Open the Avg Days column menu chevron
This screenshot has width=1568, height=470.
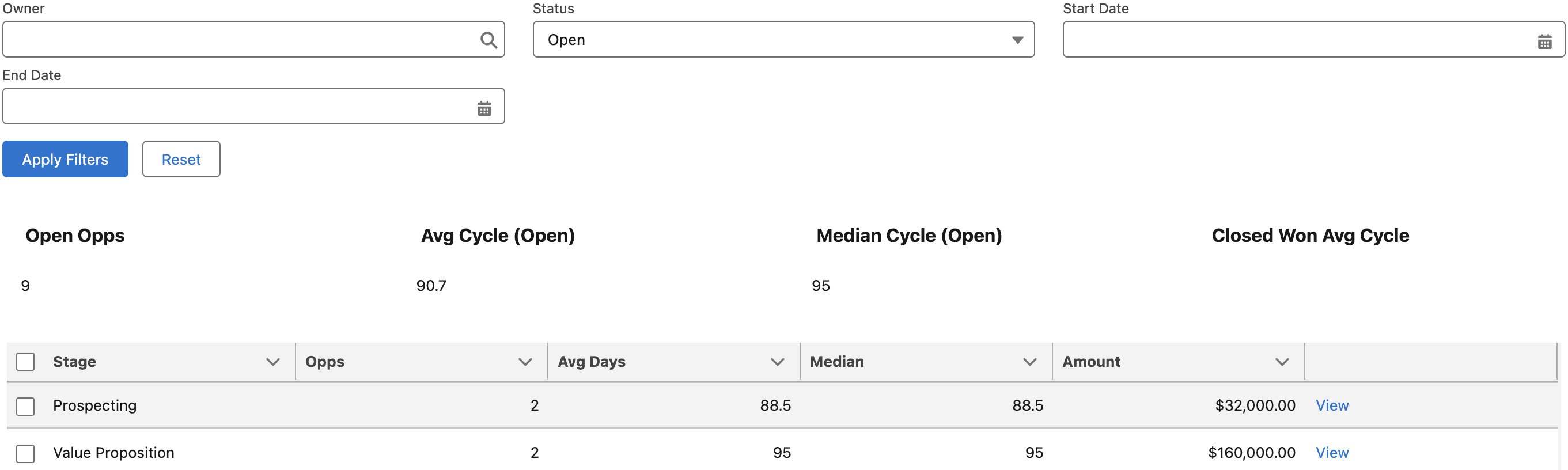777,362
